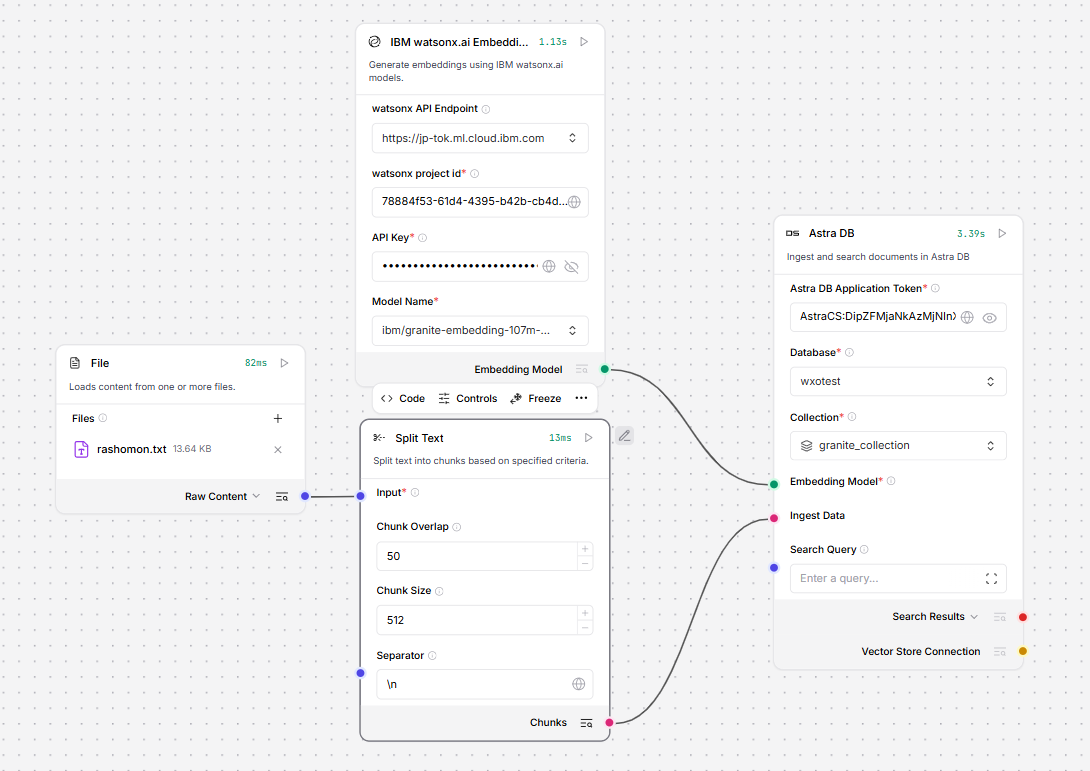This screenshot has width=1090, height=771.
Task: Open info tooltip for Files
Action: point(103,419)
